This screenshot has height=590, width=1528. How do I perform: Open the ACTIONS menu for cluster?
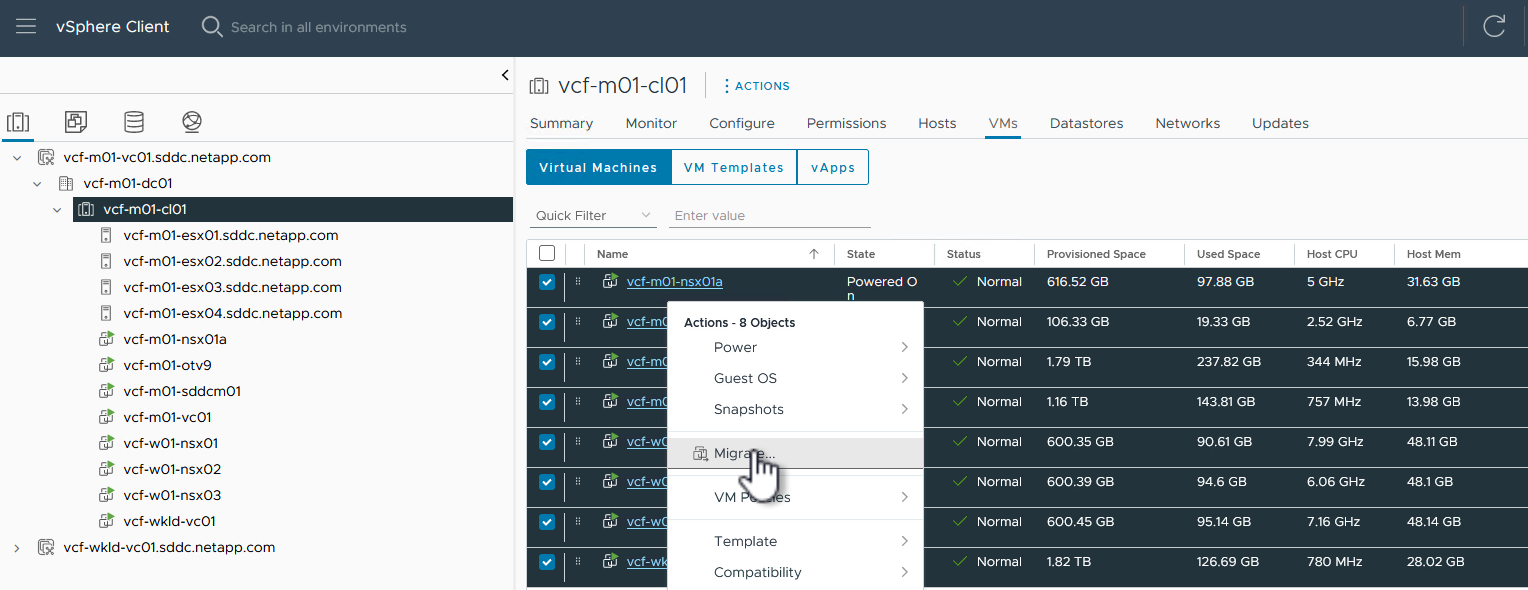[756, 86]
